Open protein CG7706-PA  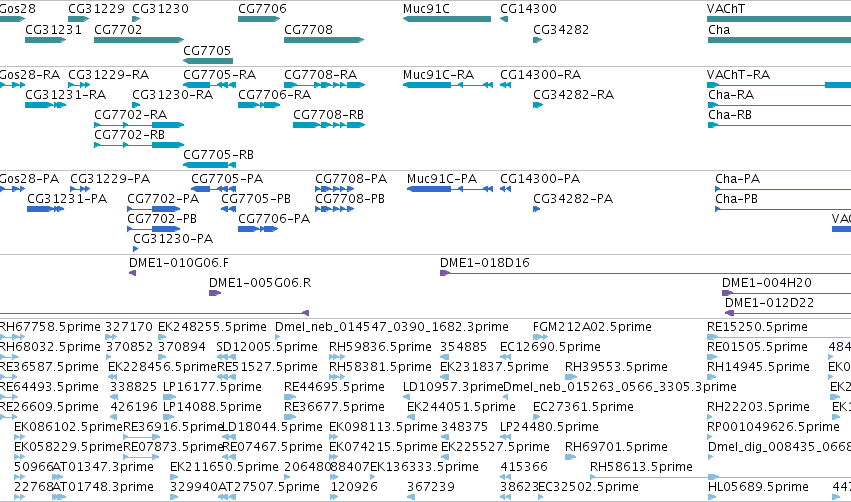click(x=258, y=229)
